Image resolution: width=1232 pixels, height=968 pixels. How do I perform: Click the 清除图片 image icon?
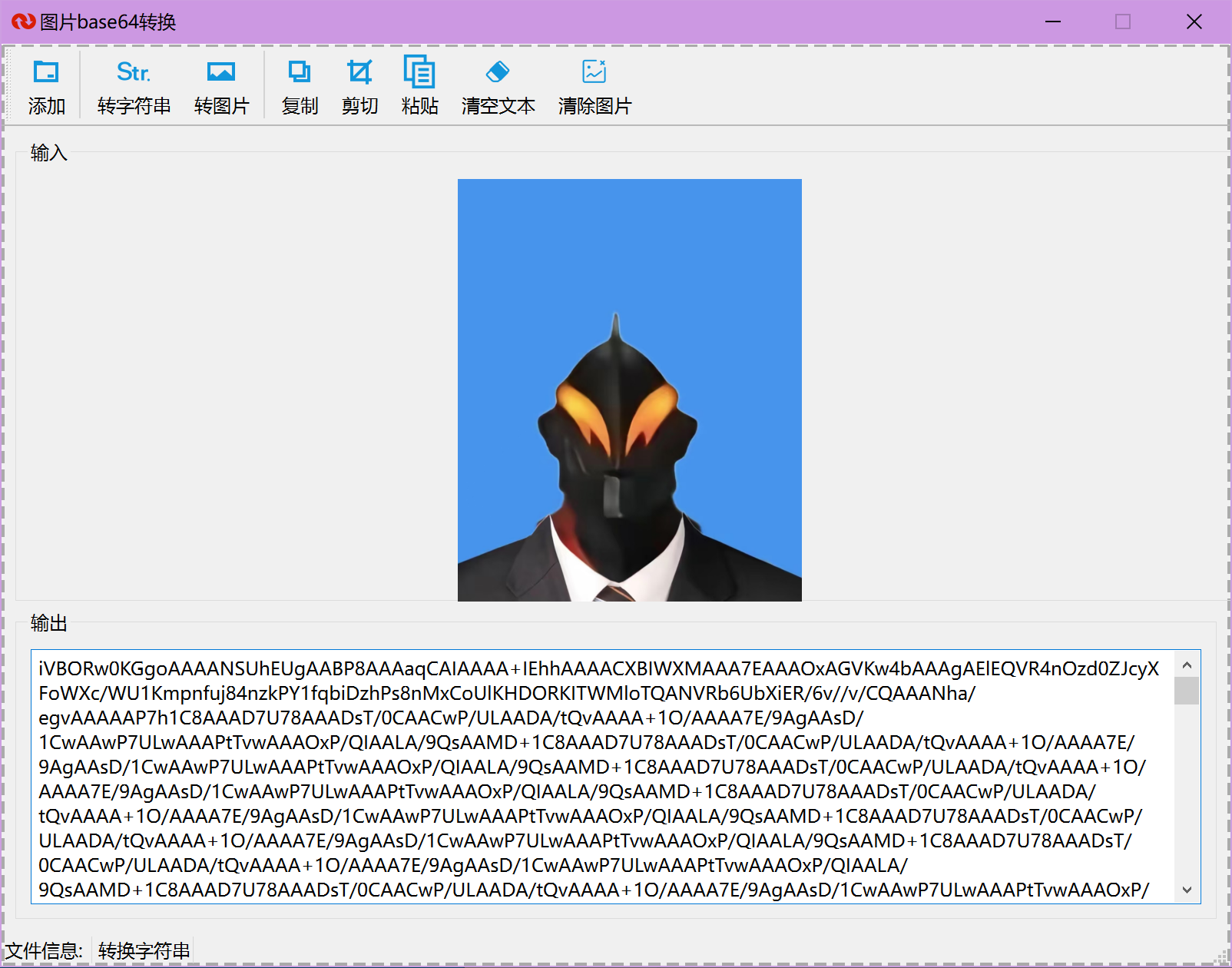pyautogui.click(x=594, y=72)
